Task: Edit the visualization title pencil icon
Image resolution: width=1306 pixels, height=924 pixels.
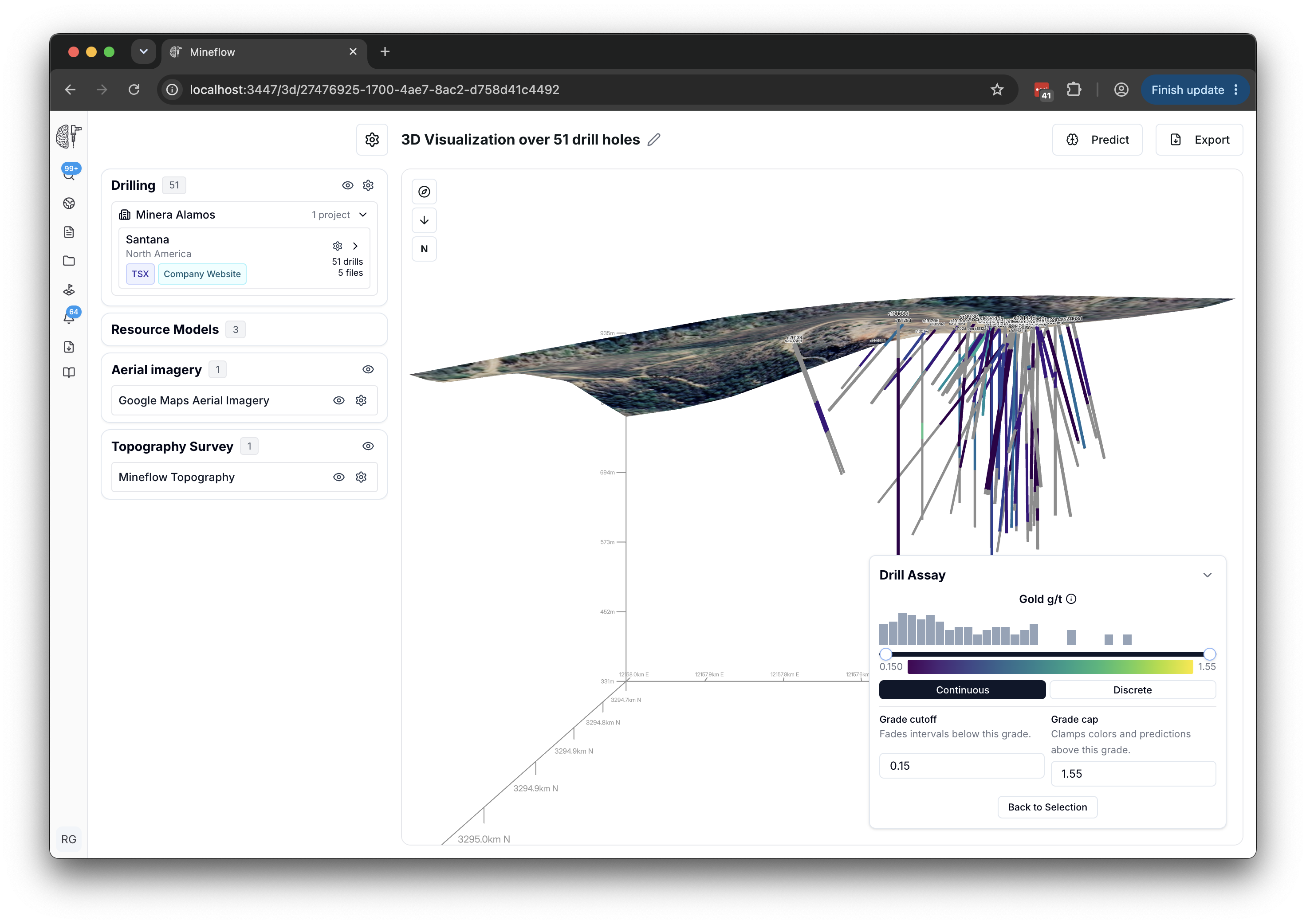Action: click(x=654, y=139)
